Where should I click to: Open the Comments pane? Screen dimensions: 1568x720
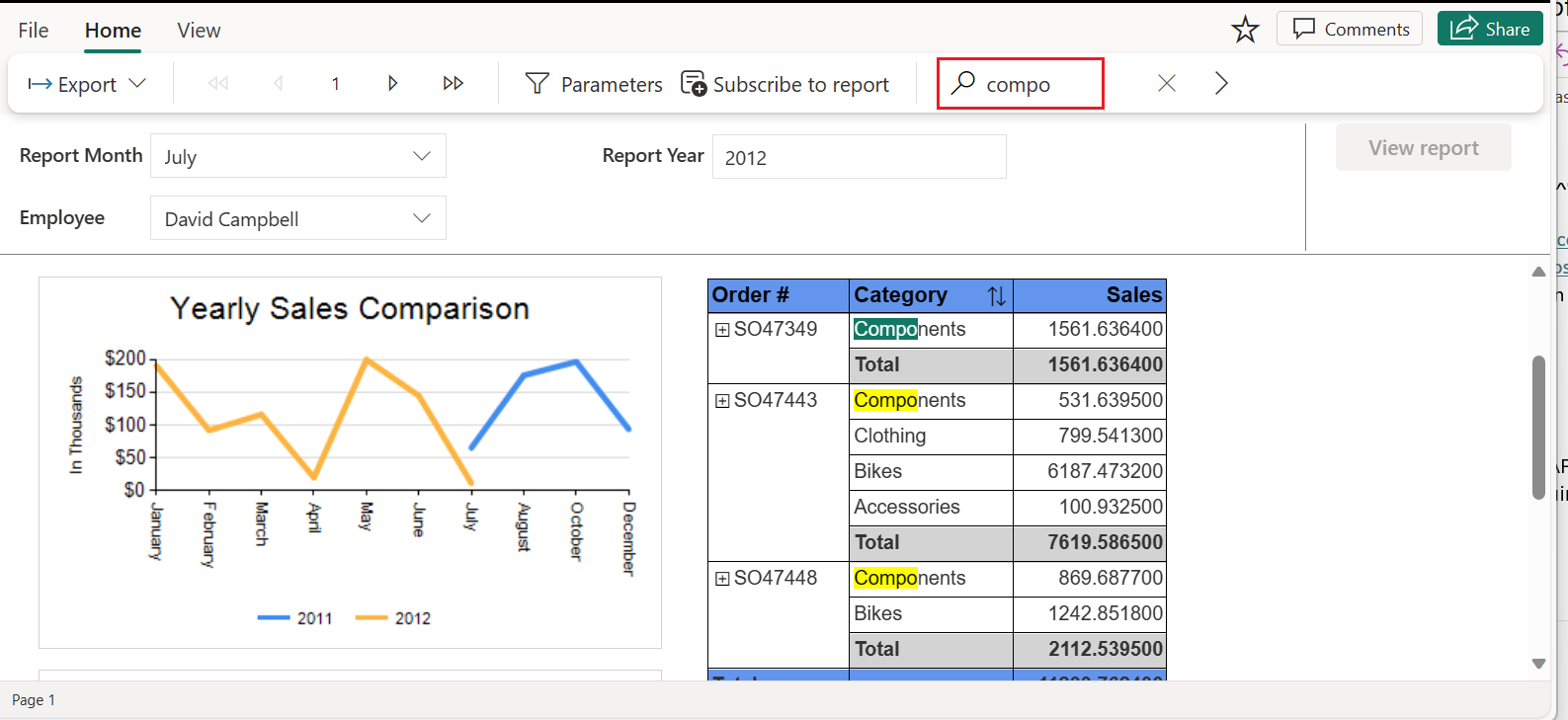tap(1350, 29)
